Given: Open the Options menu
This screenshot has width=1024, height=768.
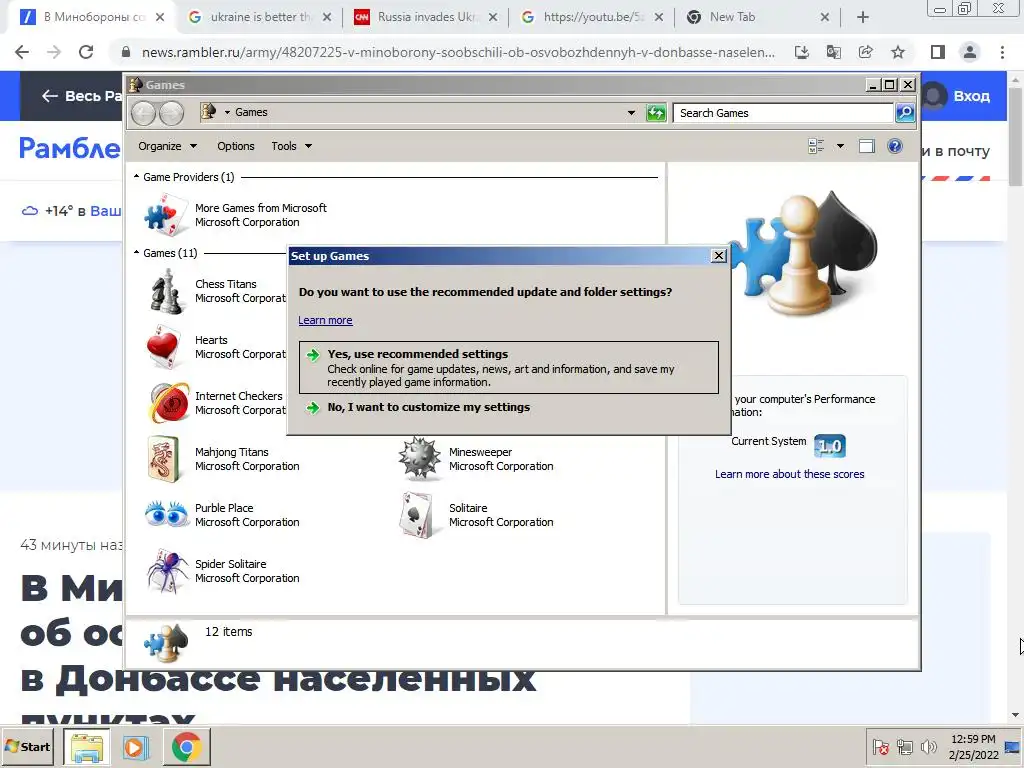Looking at the screenshot, I should coord(236,146).
